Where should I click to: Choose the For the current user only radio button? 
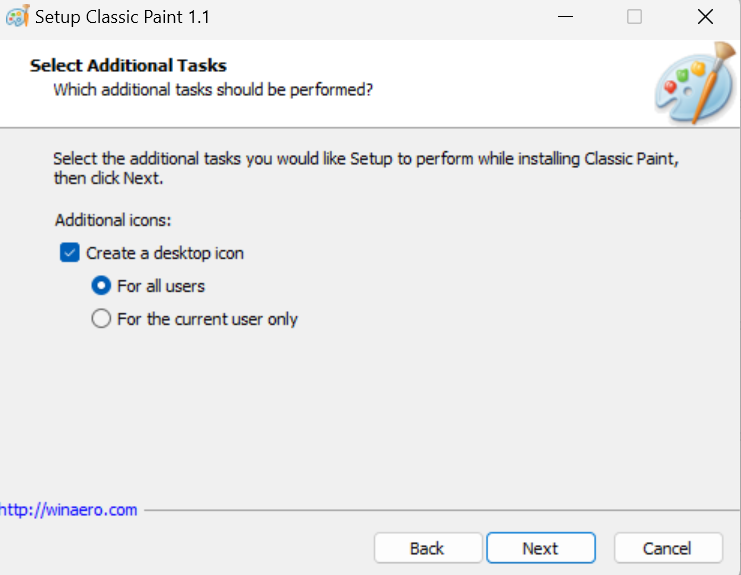pyautogui.click(x=101, y=319)
